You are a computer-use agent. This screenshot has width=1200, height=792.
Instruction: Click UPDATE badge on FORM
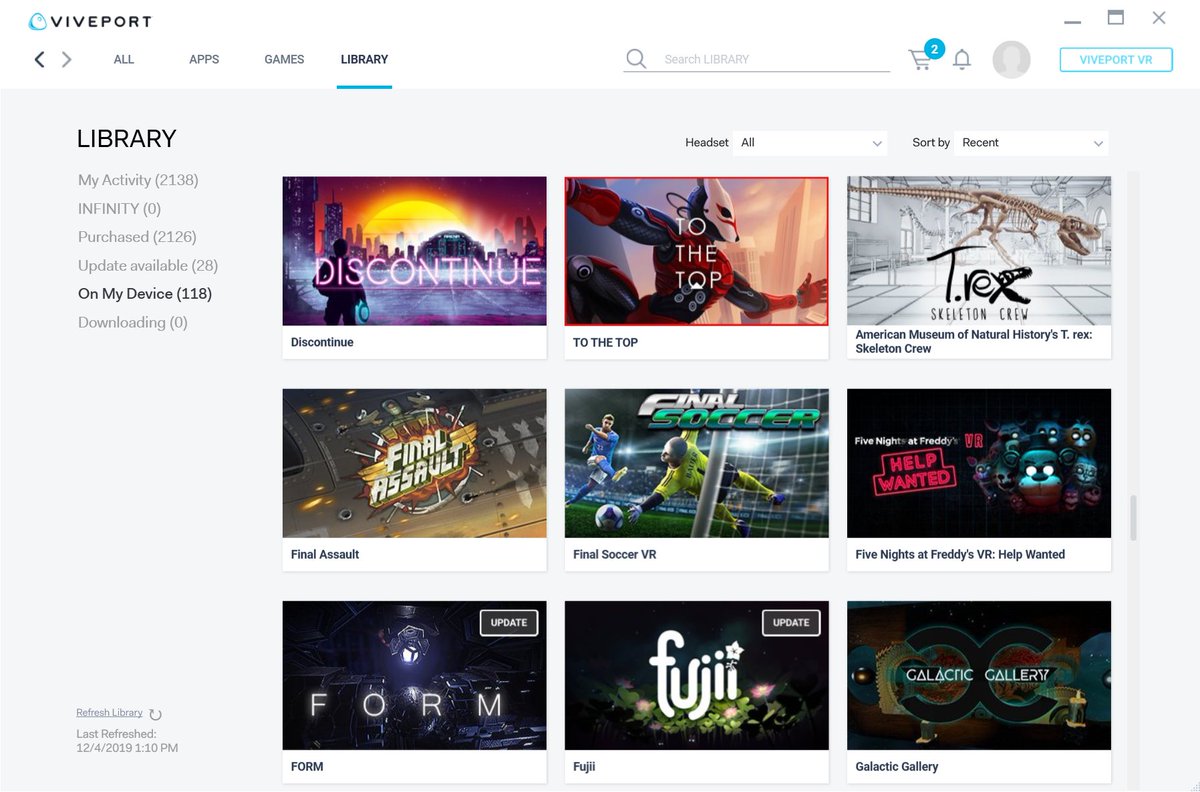pyautogui.click(x=509, y=622)
